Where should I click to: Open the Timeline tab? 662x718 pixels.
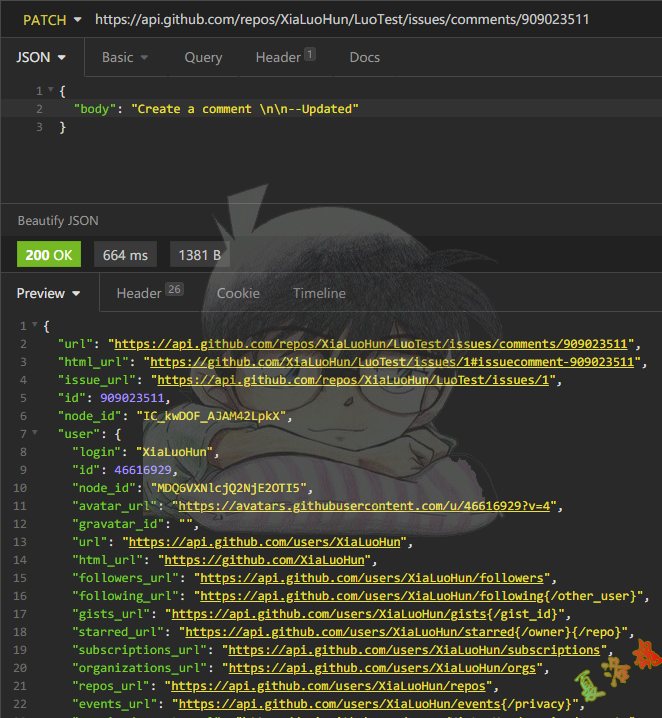point(319,294)
